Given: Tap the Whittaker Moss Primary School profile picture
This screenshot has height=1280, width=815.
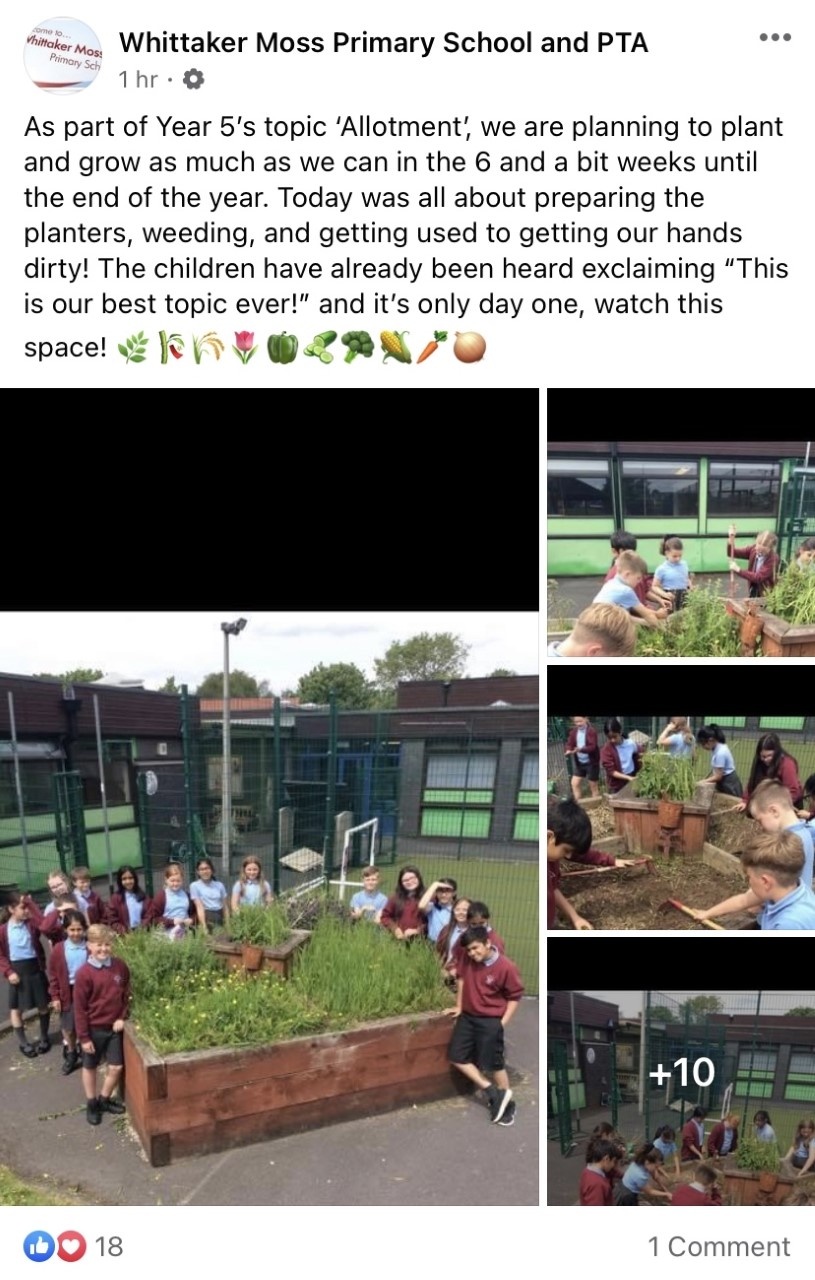Looking at the screenshot, I should [x=62, y=56].
